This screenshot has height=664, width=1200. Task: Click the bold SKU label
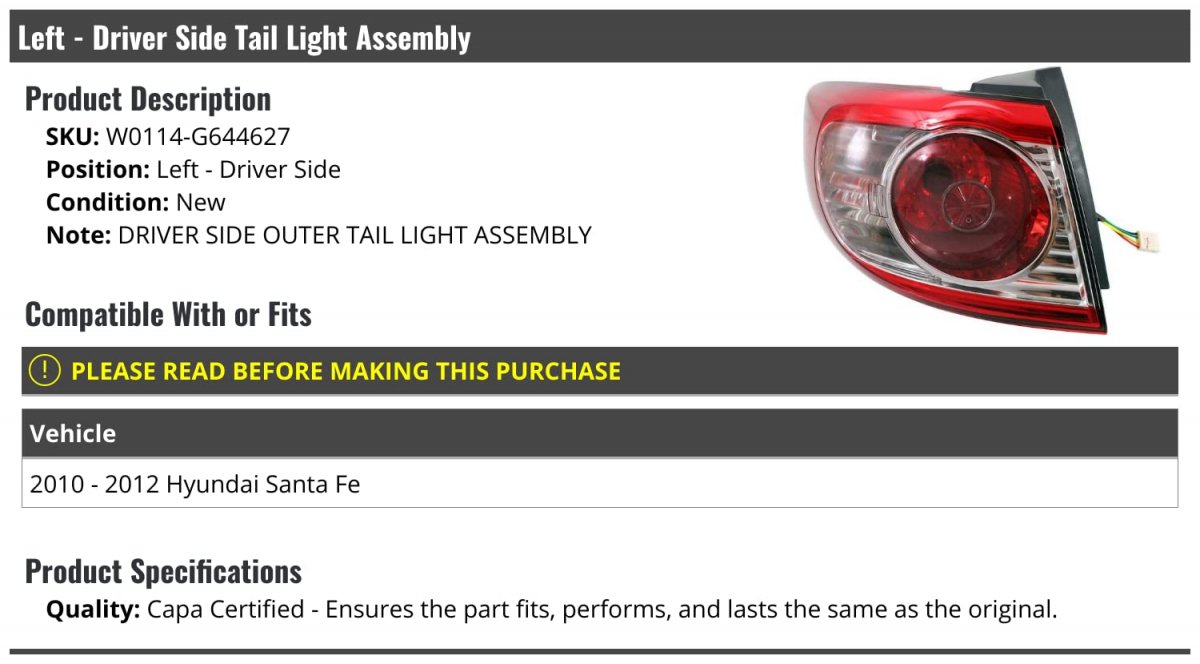coord(72,137)
